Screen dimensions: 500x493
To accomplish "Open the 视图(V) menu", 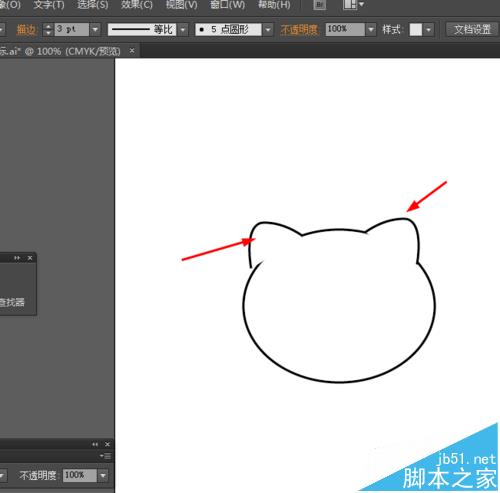I will click(182, 5).
